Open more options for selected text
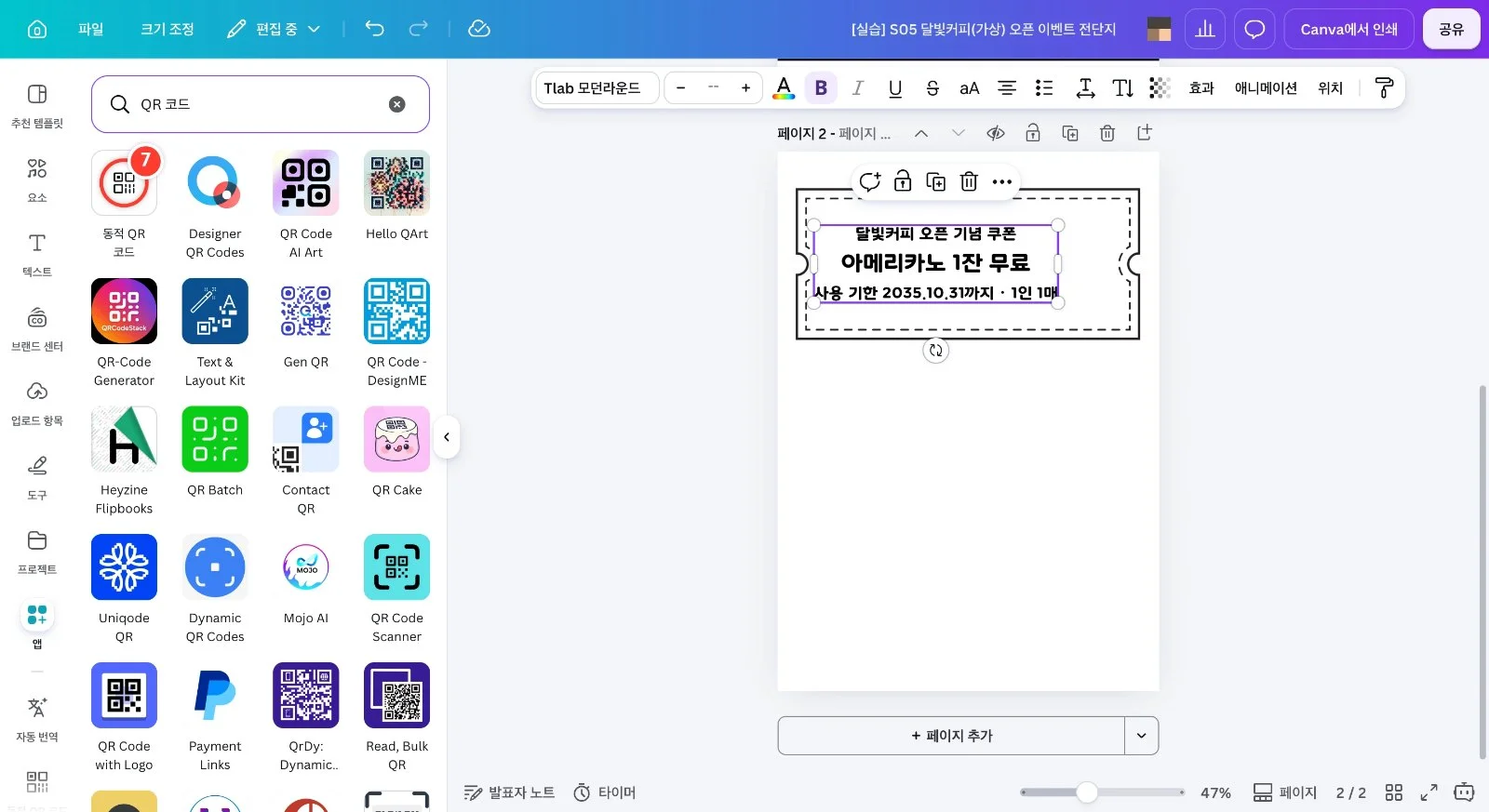Image resolution: width=1489 pixels, height=812 pixels. [1001, 181]
